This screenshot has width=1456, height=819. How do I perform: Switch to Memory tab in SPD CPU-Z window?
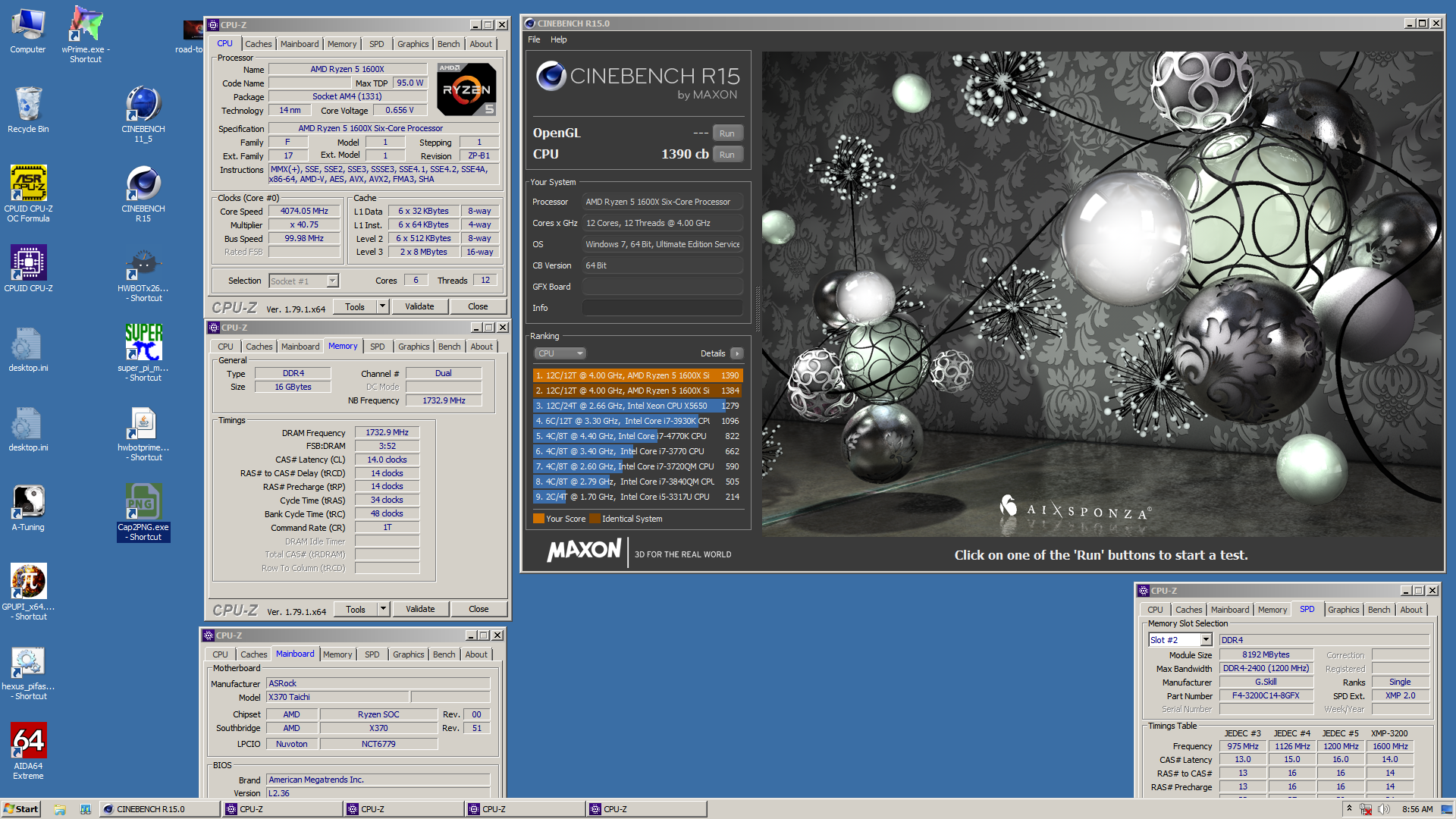click(1272, 610)
